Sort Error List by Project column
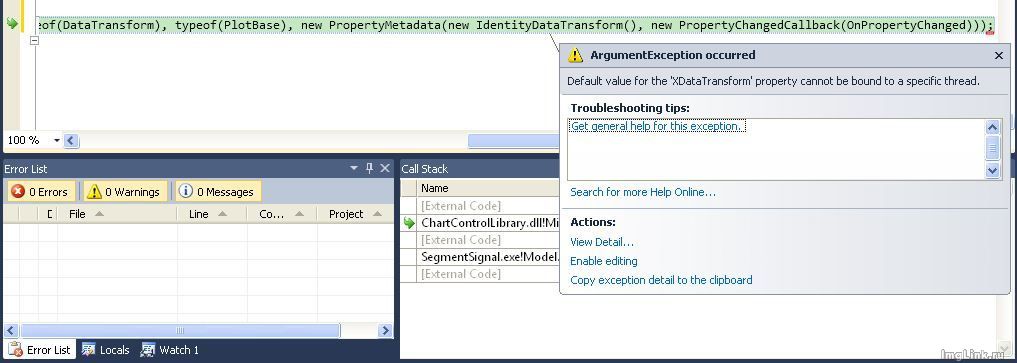 point(355,214)
